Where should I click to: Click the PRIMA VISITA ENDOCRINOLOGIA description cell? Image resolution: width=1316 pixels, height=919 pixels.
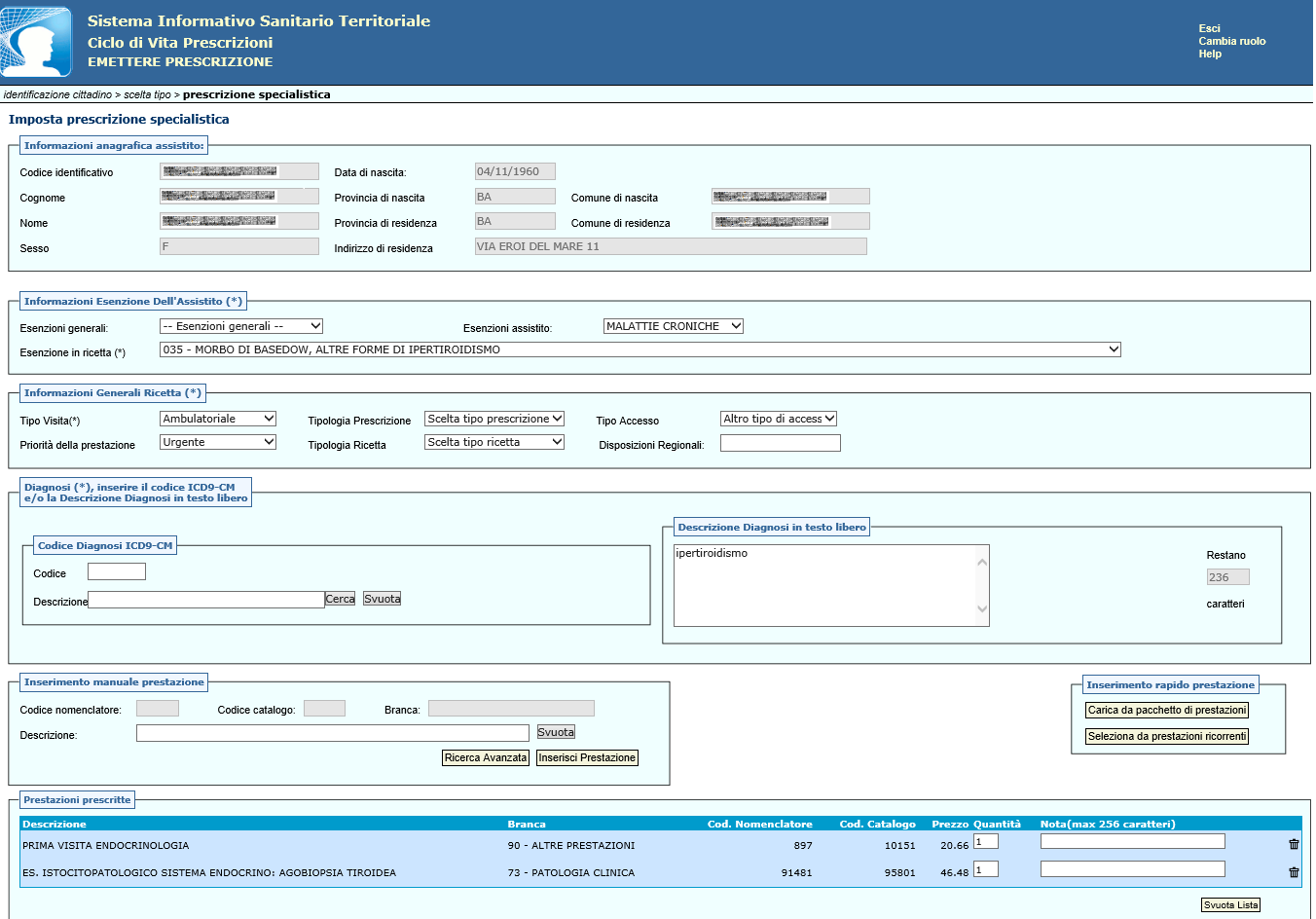tap(106, 845)
